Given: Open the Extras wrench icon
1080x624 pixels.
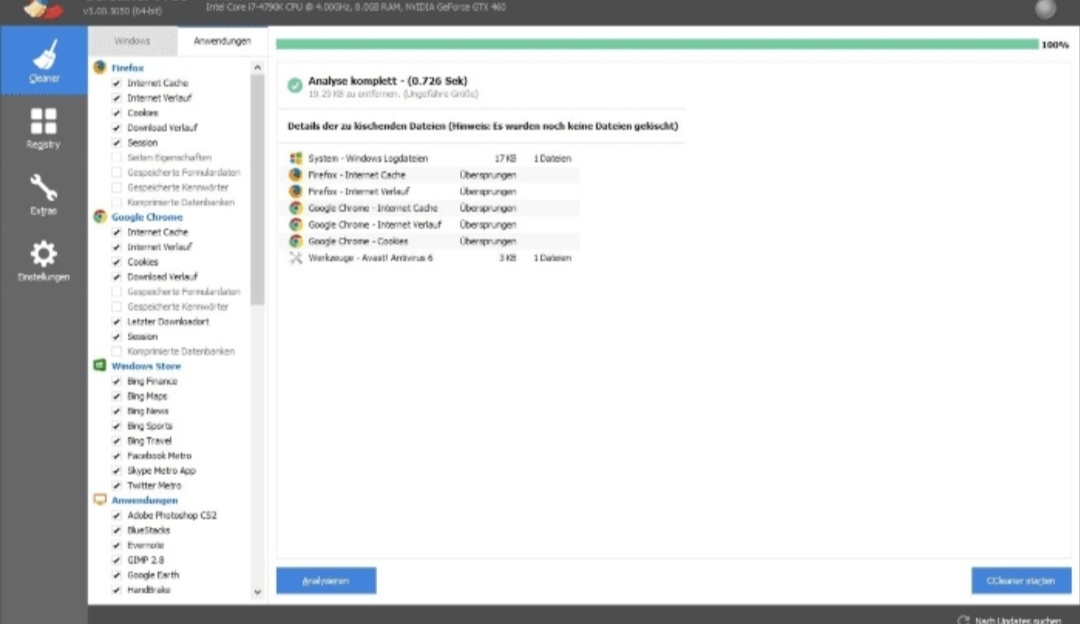Looking at the screenshot, I should (x=43, y=187).
